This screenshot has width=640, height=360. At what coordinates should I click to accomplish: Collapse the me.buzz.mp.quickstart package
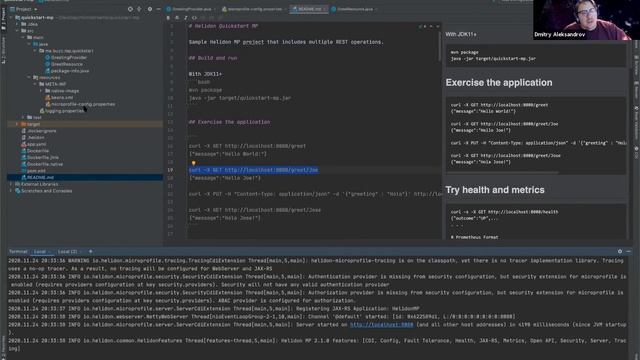(x=36, y=51)
